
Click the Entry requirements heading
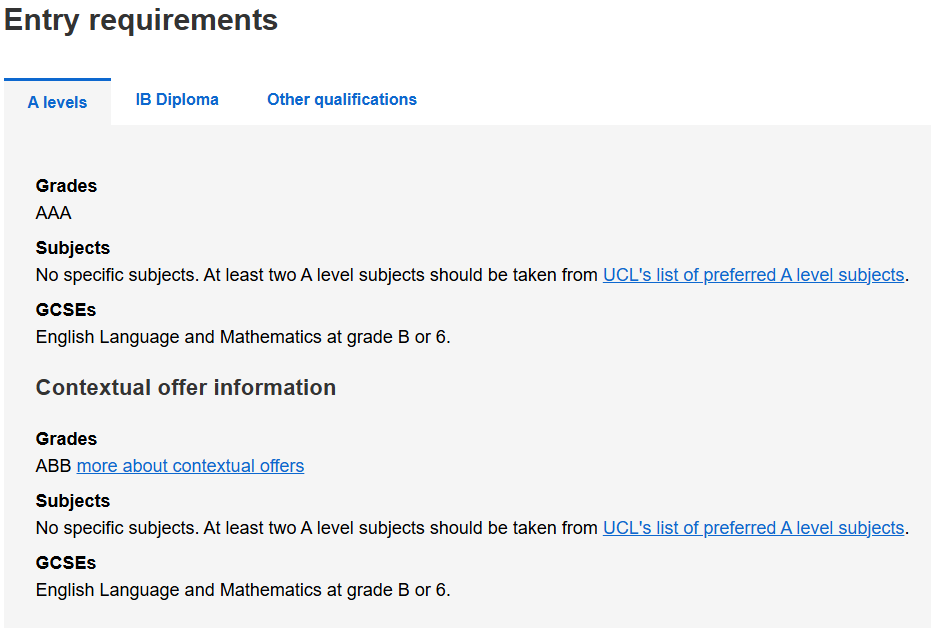[x=141, y=20]
